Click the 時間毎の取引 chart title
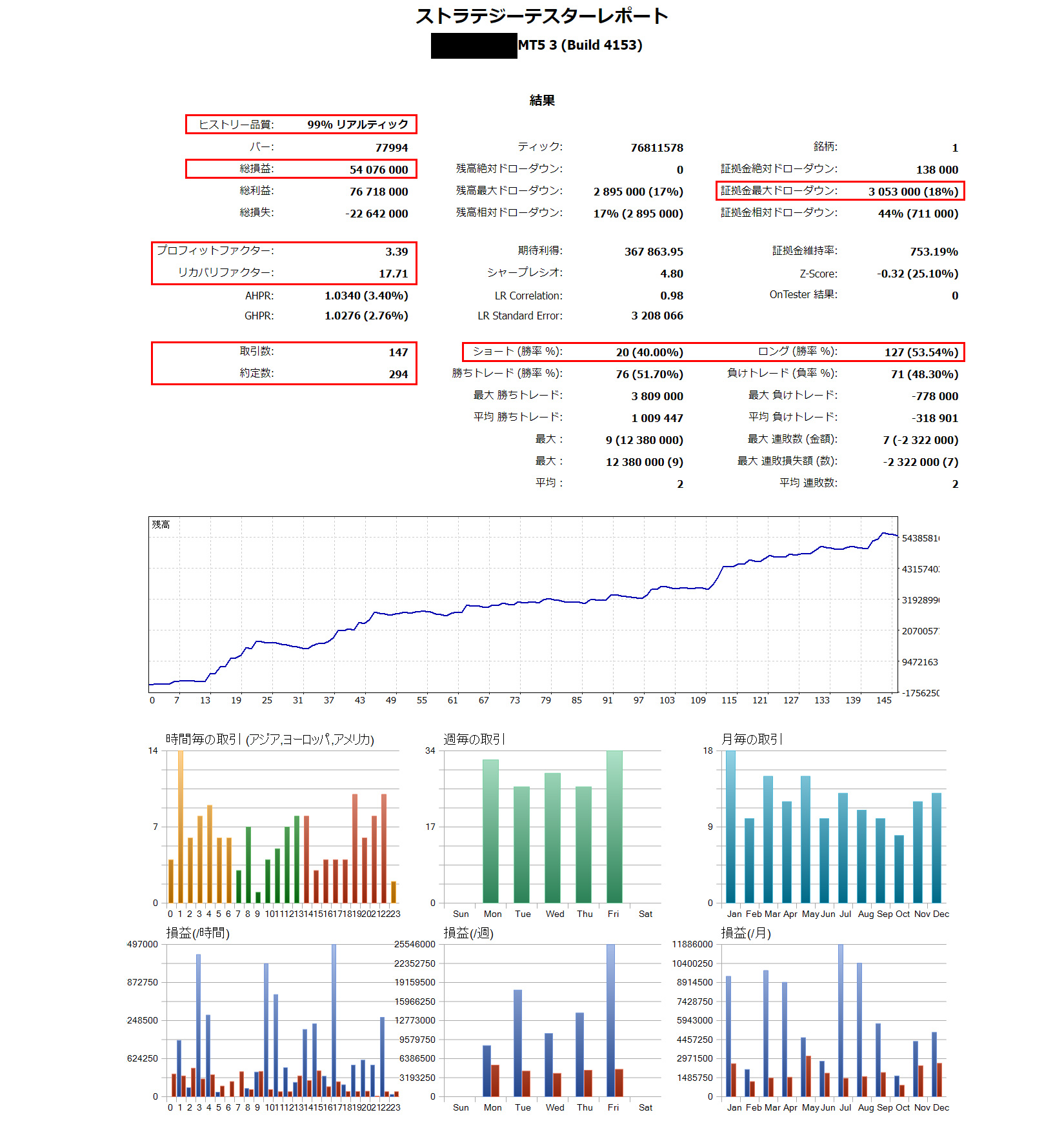 pyautogui.click(x=270, y=740)
